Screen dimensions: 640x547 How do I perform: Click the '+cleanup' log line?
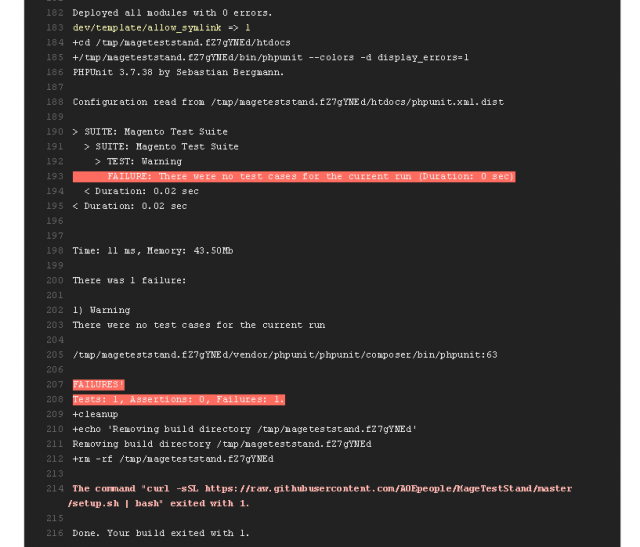click(95, 414)
